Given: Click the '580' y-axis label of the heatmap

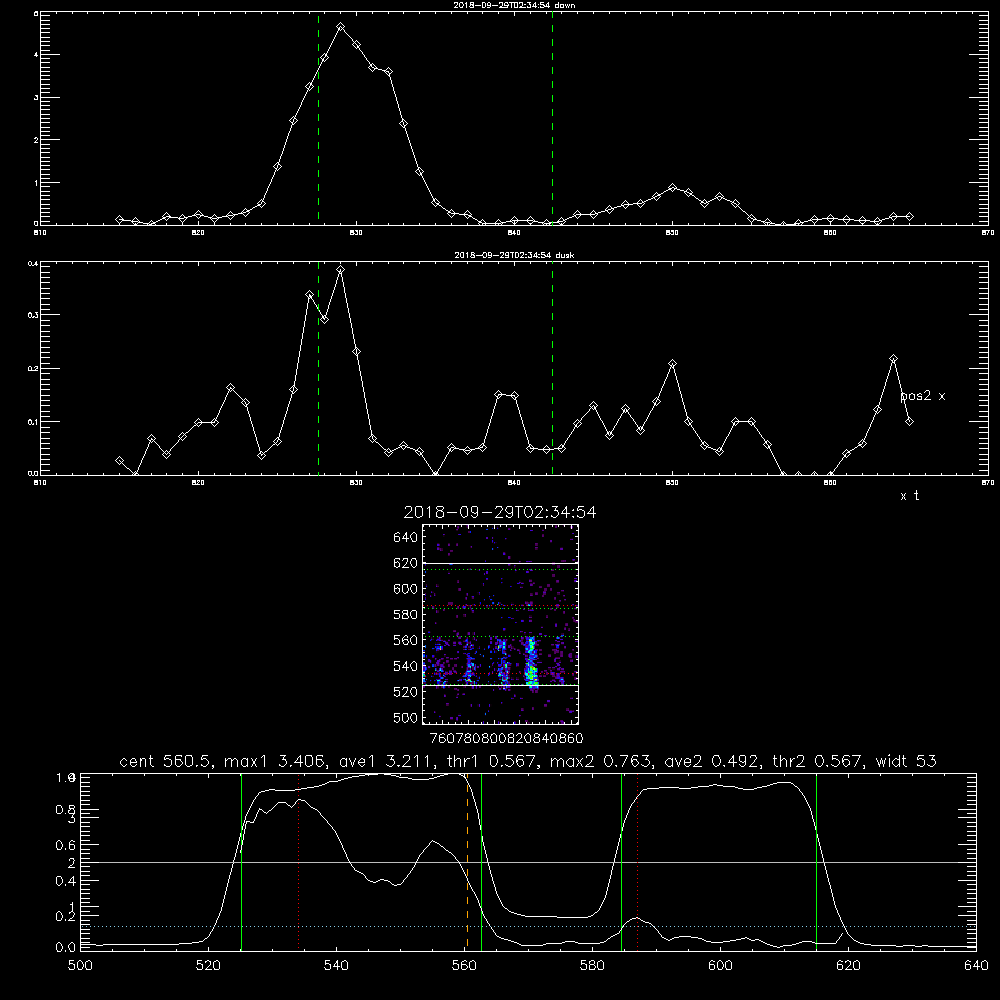Looking at the screenshot, I should pyautogui.click(x=405, y=615).
